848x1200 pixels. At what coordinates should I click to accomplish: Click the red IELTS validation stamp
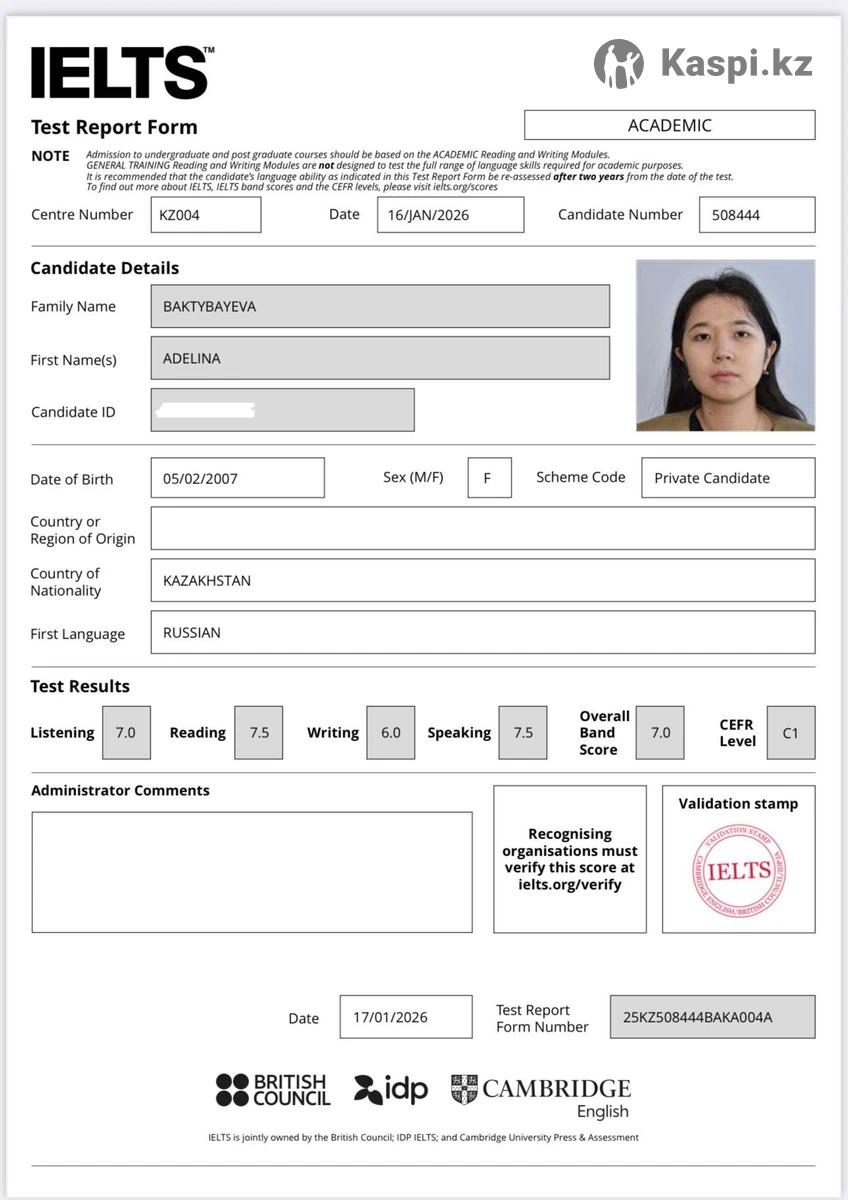point(739,871)
